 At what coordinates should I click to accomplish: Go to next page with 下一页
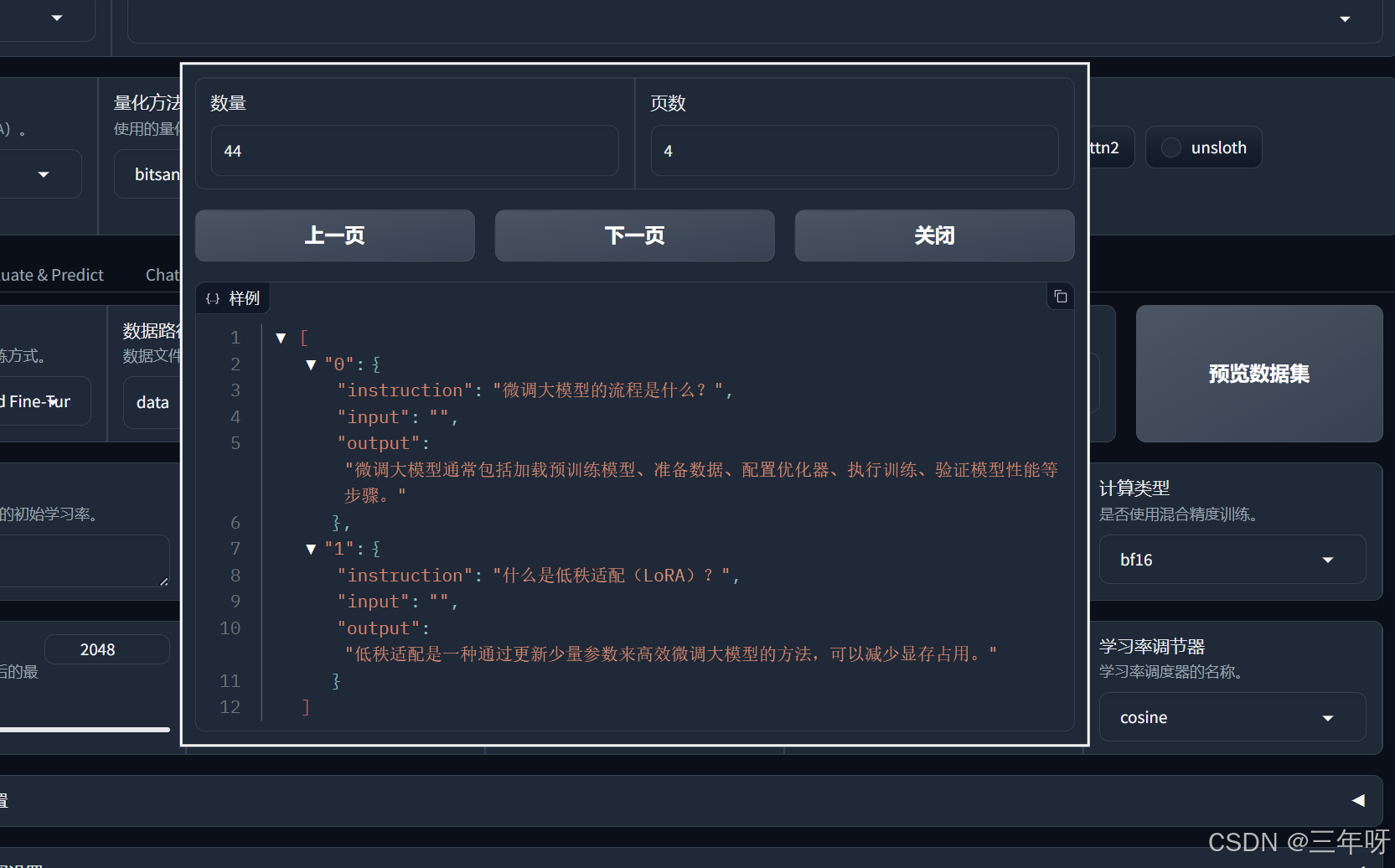point(635,235)
